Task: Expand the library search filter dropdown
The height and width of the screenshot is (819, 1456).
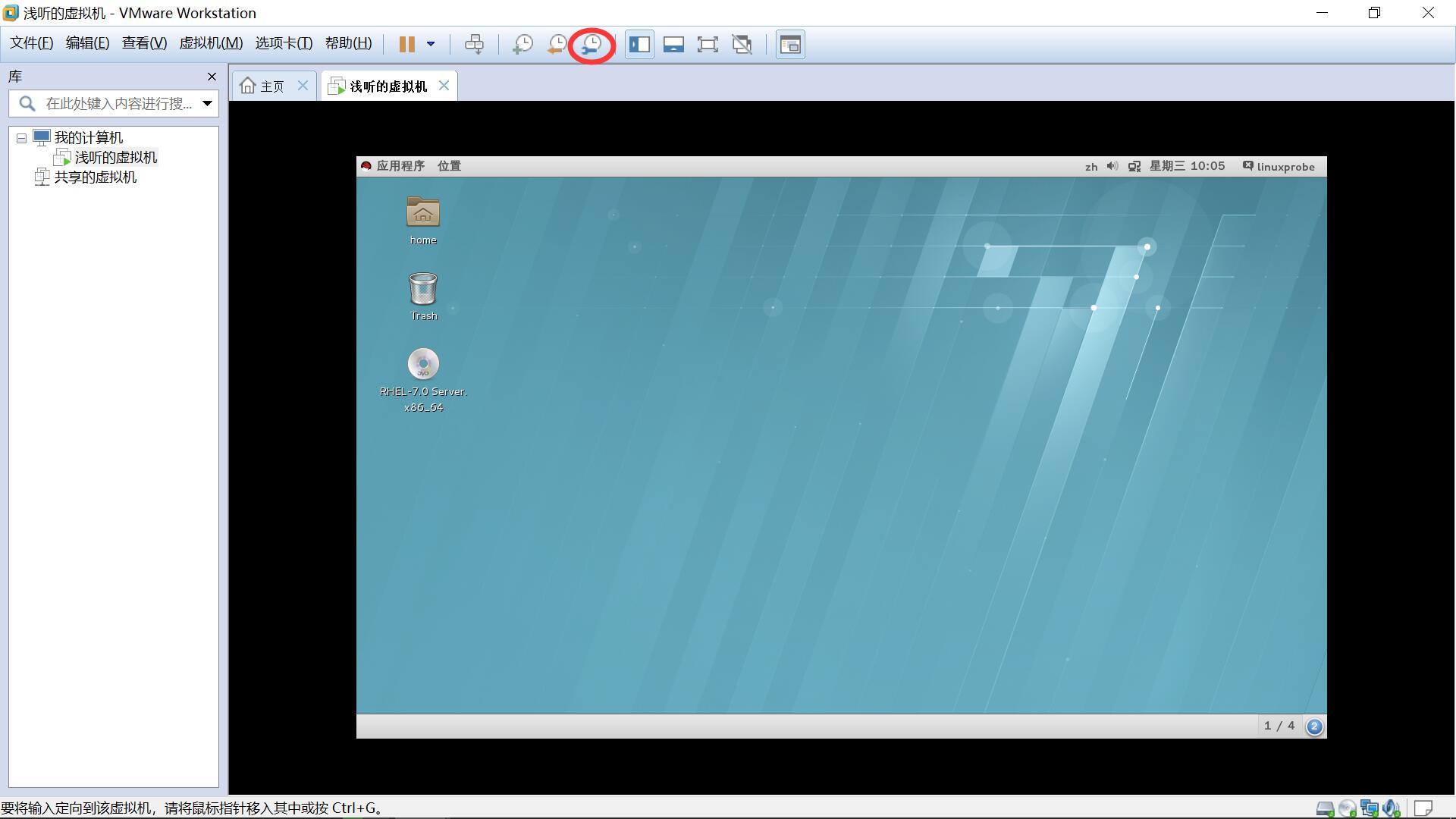Action: click(x=207, y=103)
